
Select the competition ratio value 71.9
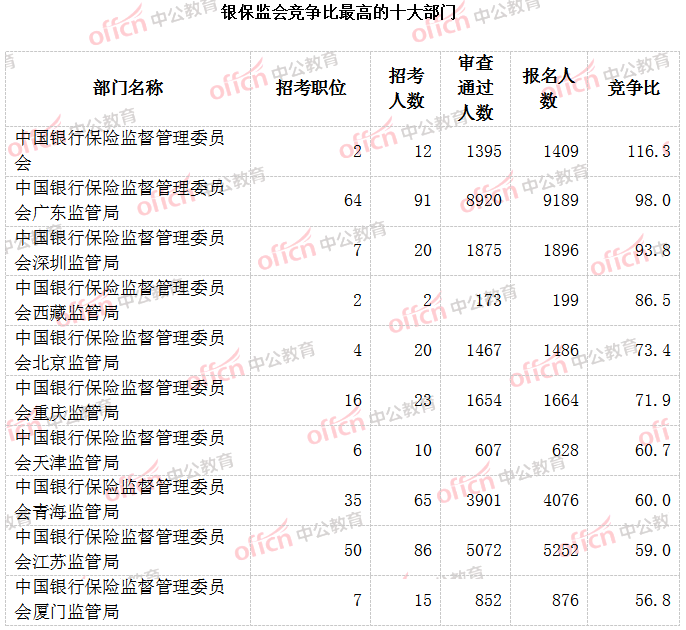(x=653, y=400)
